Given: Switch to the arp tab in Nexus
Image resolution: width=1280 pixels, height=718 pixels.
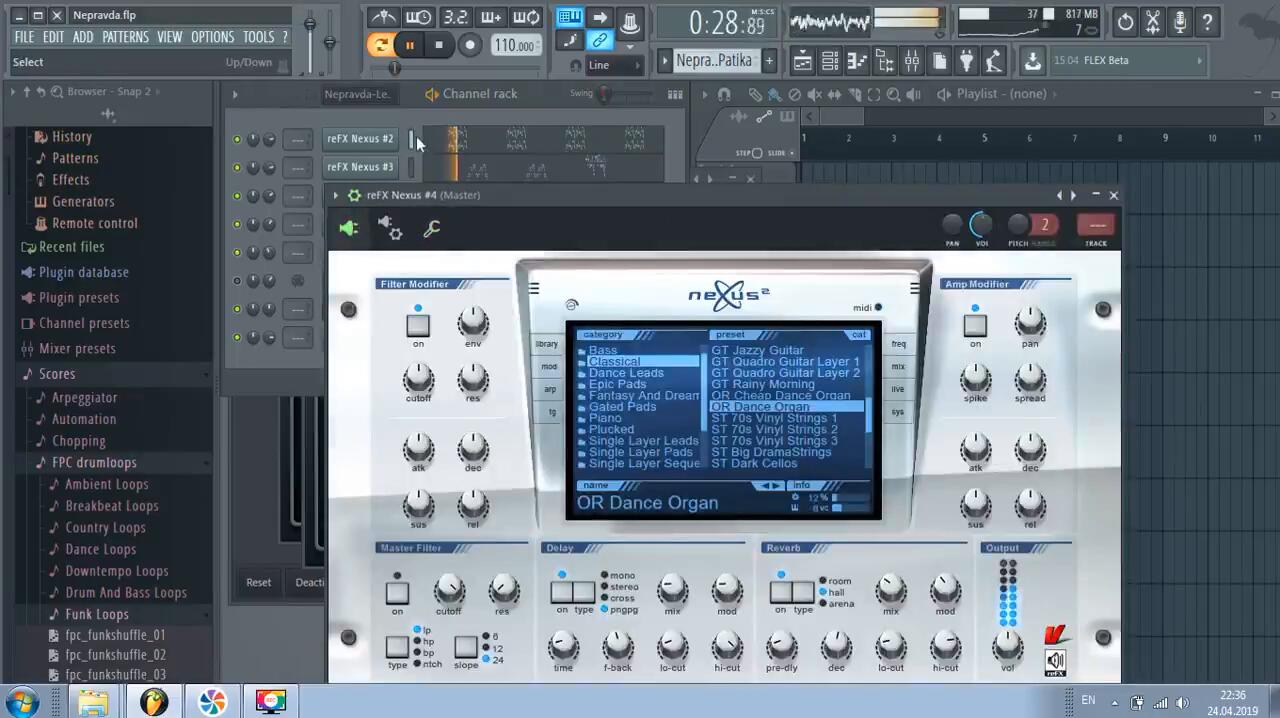Looking at the screenshot, I should tap(549, 389).
